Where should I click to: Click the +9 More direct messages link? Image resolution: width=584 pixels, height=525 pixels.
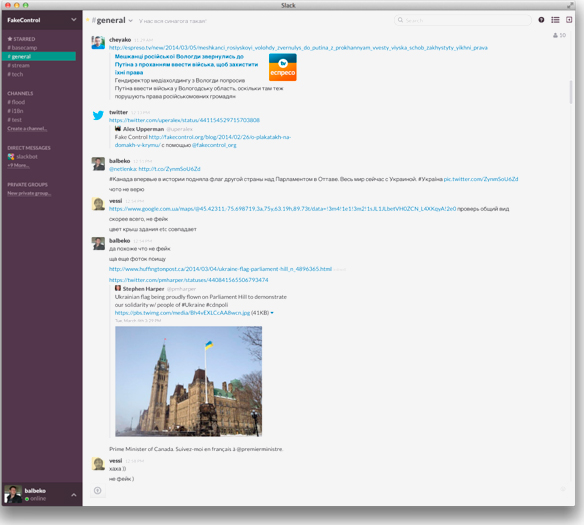[18, 165]
